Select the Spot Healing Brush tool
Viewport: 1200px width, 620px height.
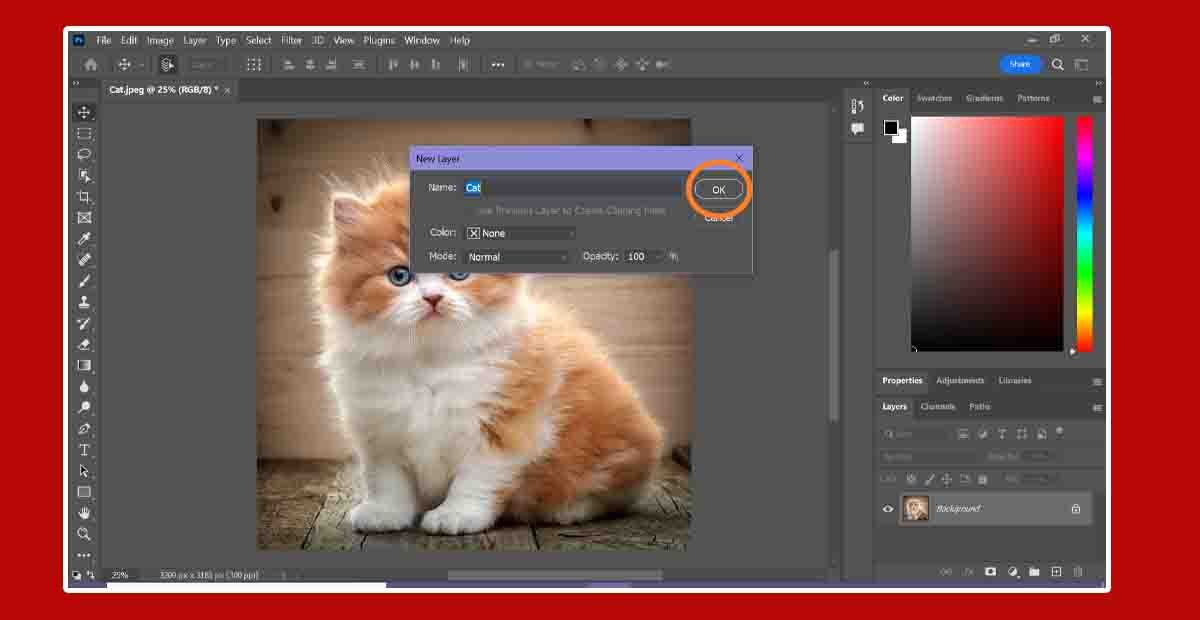pyautogui.click(x=84, y=260)
